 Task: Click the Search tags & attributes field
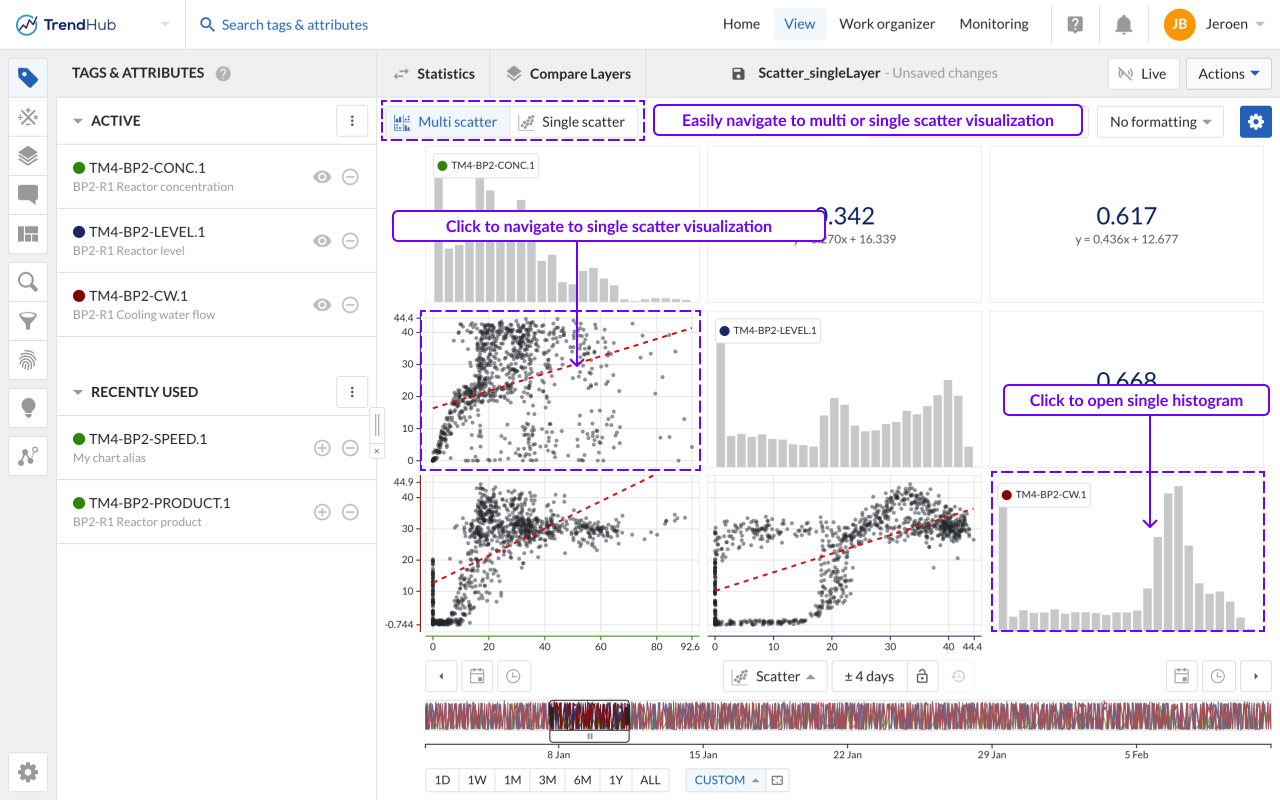(294, 24)
